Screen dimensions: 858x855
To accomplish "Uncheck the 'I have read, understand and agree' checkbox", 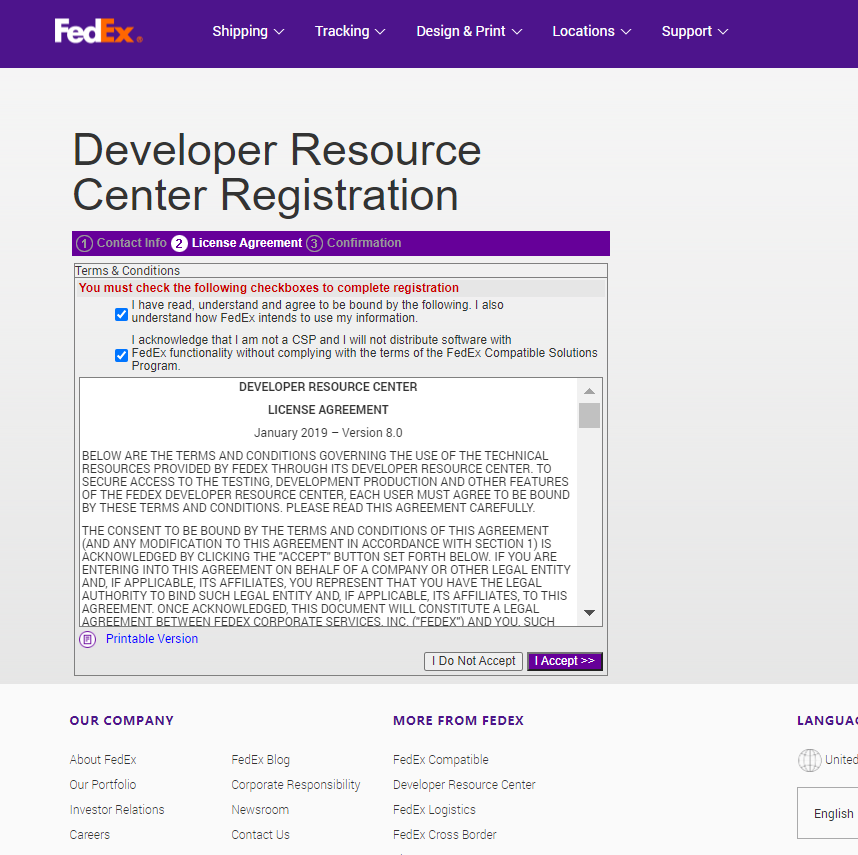I will pyautogui.click(x=121, y=314).
